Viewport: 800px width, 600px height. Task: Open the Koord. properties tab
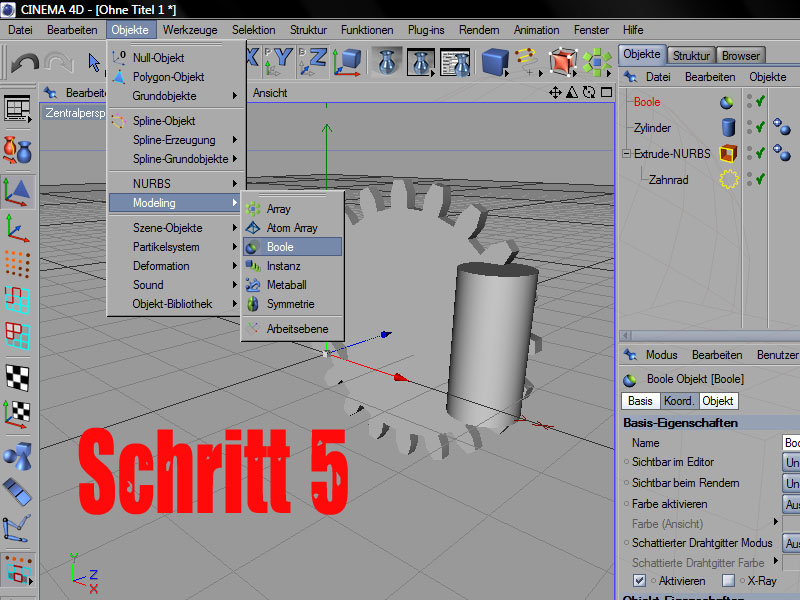(x=678, y=401)
